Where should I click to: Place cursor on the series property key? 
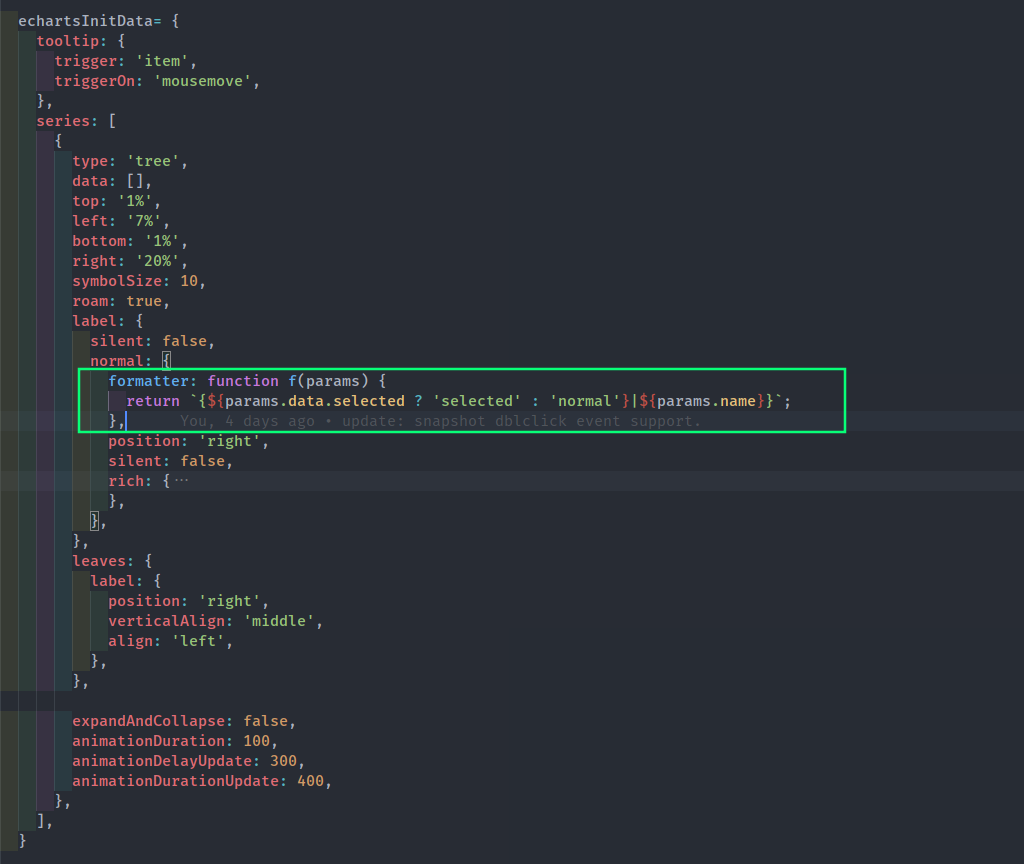tap(62, 121)
